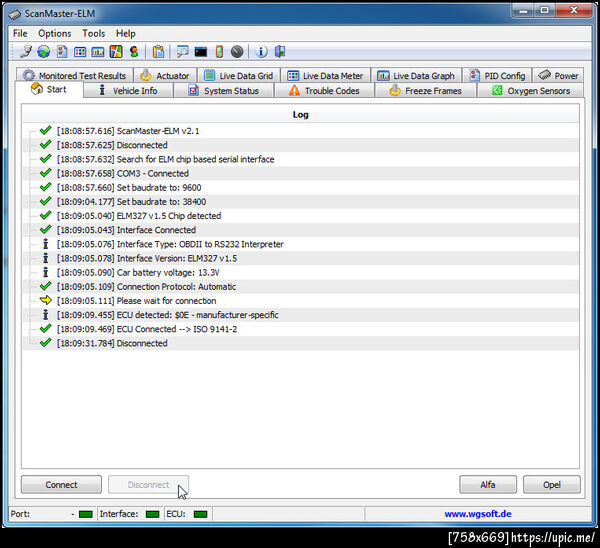Click the yellow arrow icon beside 'Please wait for connection'

pos(46,300)
